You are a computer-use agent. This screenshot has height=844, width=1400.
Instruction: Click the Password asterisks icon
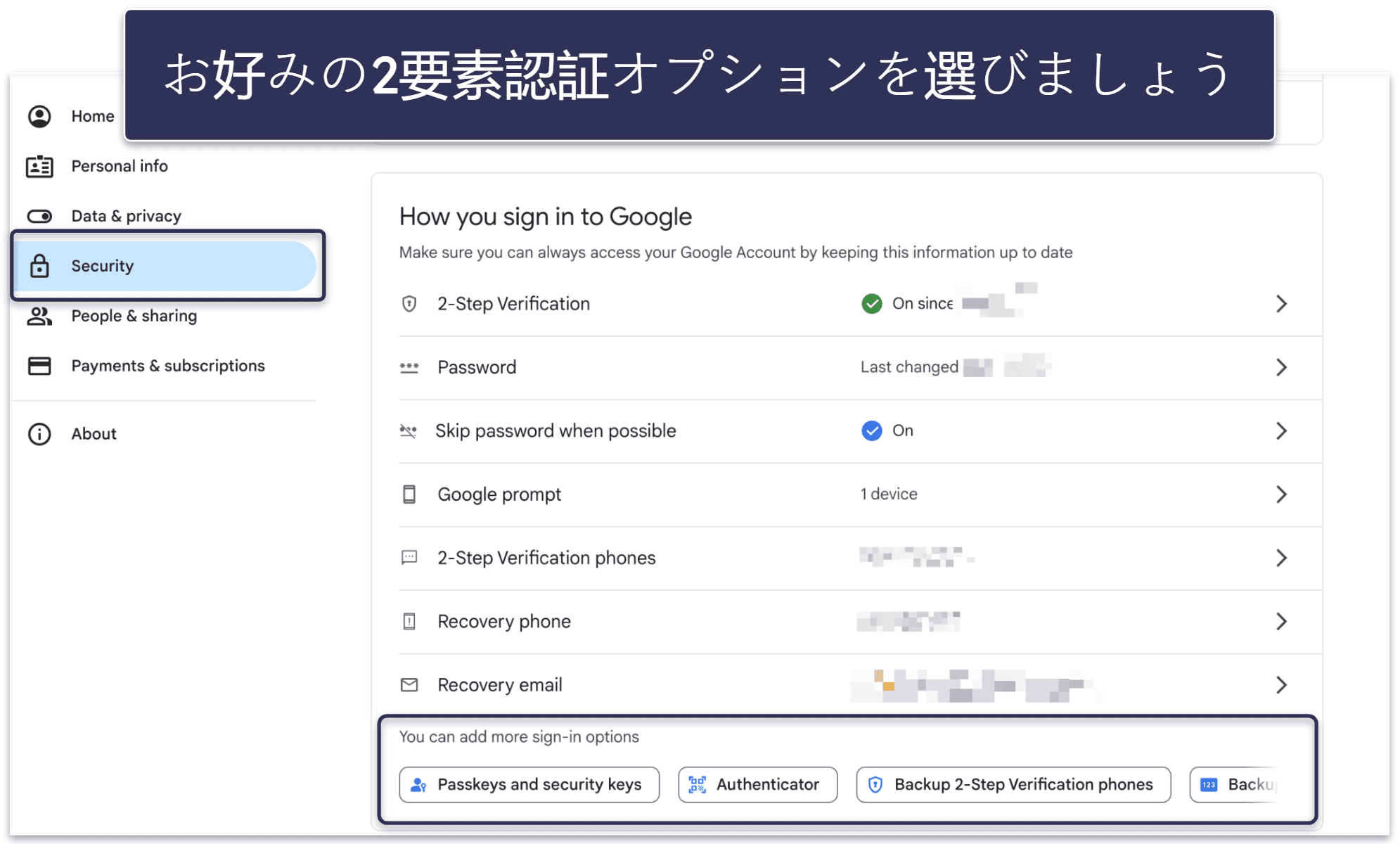409,367
